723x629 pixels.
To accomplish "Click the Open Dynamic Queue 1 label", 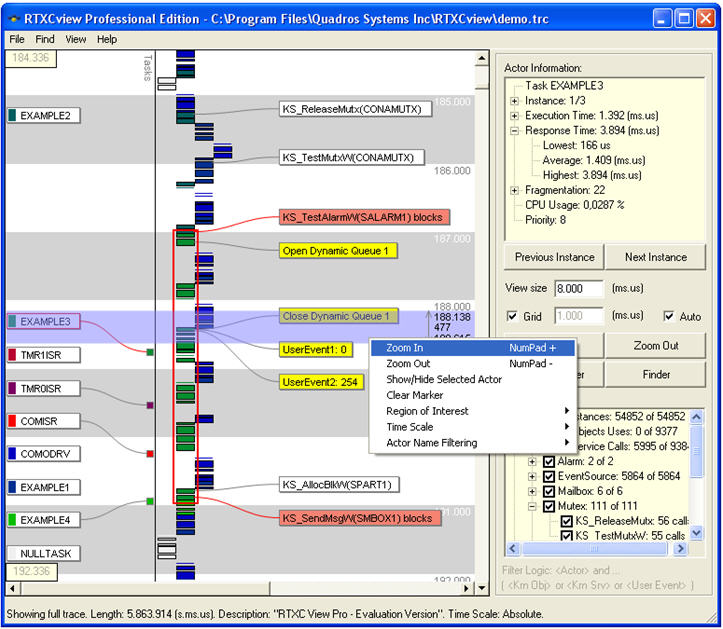I will [338, 251].
